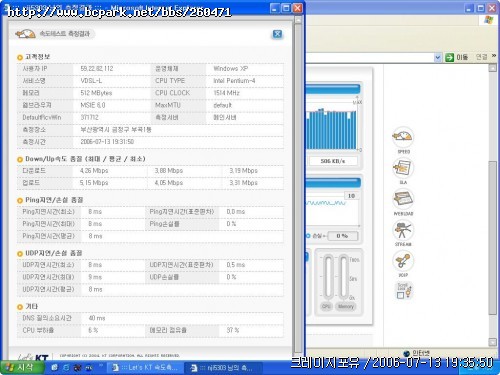Open the Start menu
500x375 pixels.
(22, 368)
